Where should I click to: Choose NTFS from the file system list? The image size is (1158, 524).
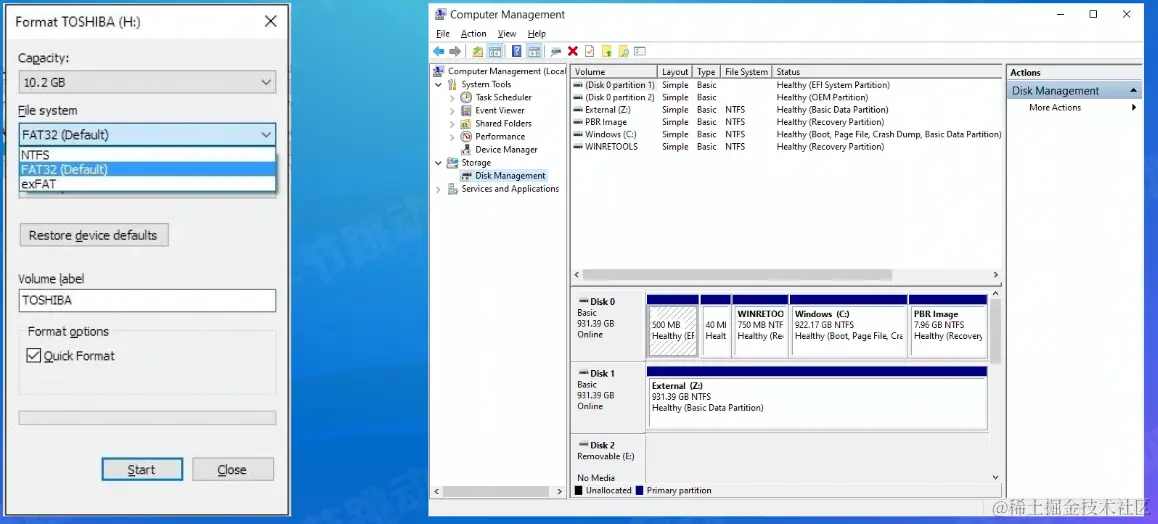pyautogui.click(x=148, y=155)
